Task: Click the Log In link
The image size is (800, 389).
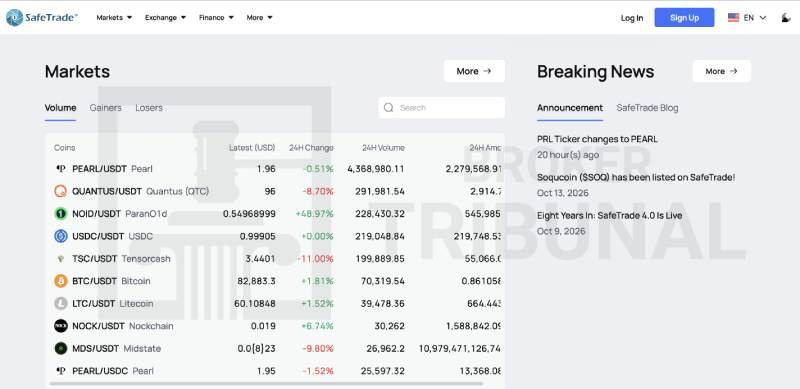Action: (x=632, y=18)
